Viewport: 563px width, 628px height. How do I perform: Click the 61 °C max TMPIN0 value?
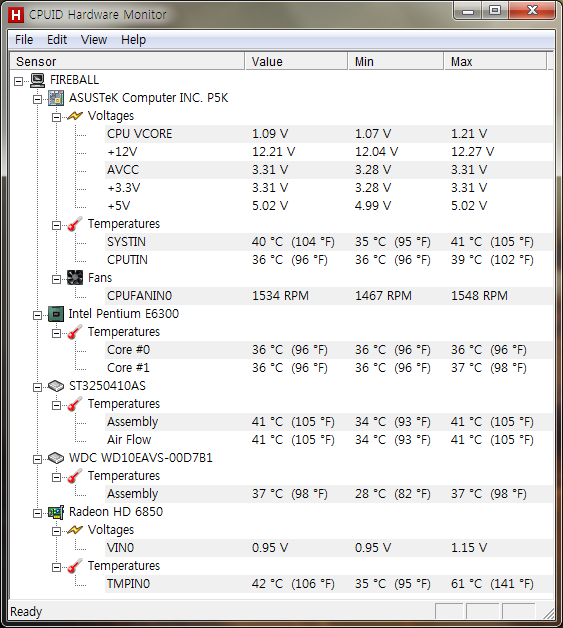pyautogui.click(x=492, y=584)
